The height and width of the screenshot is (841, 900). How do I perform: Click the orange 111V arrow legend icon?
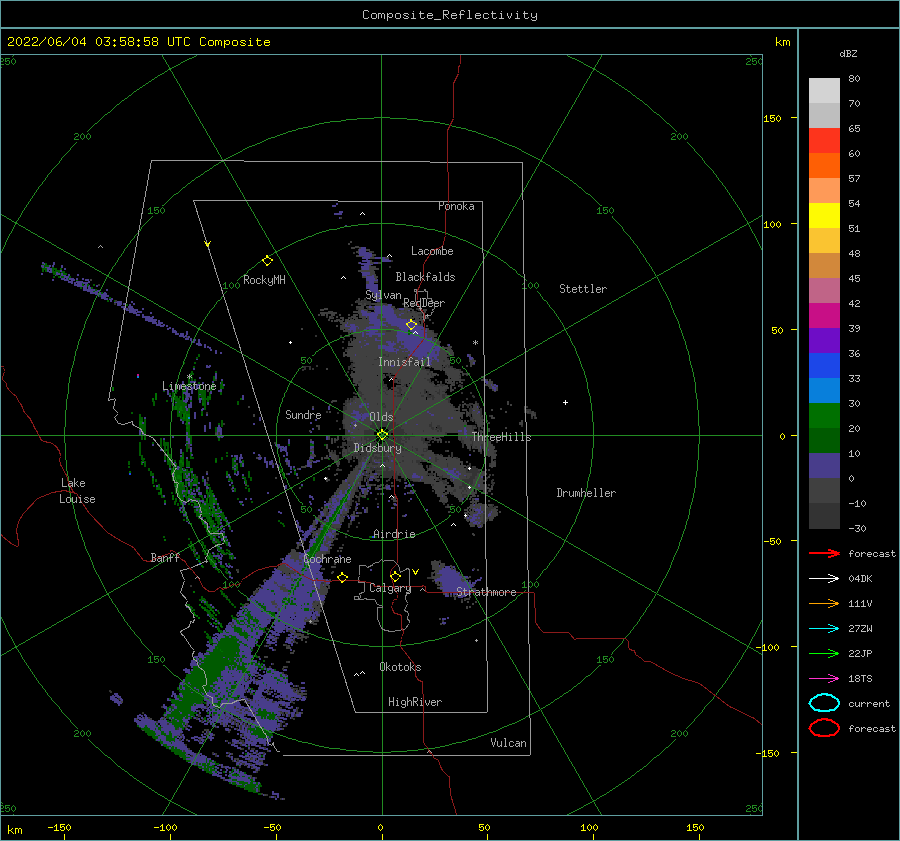coord(824,603)
